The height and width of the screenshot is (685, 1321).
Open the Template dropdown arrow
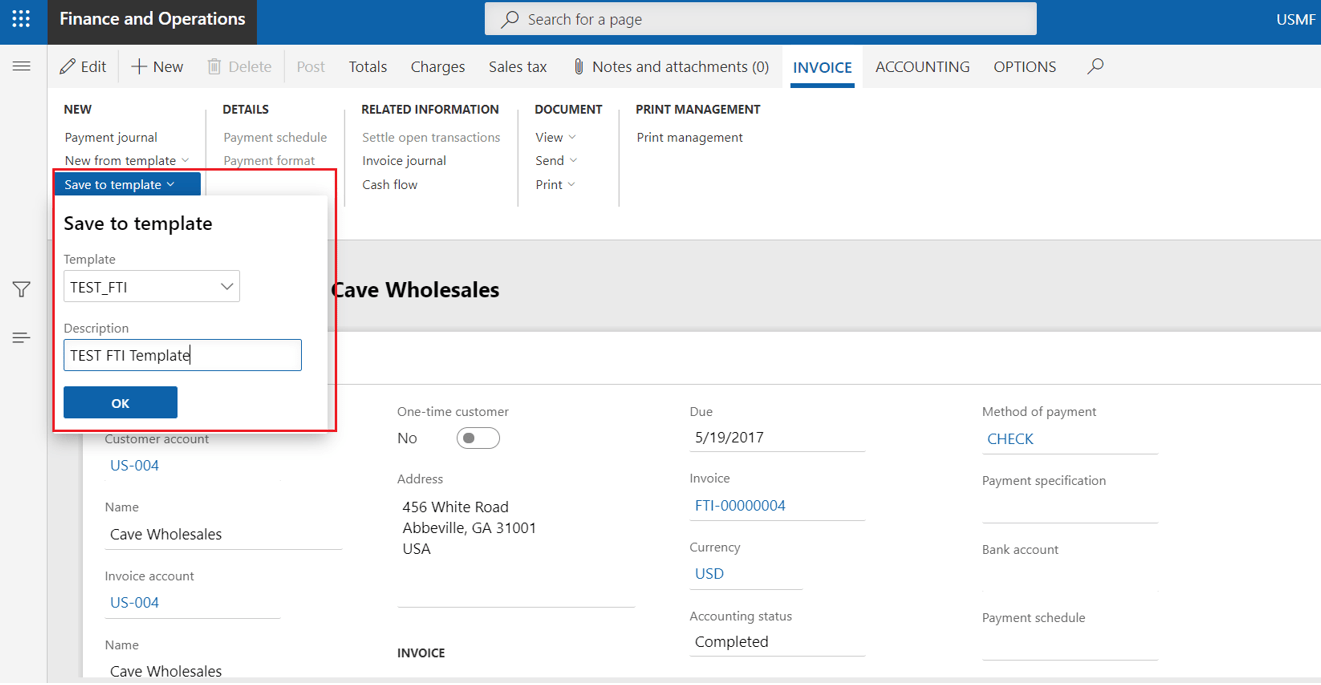[x=227, y=287]
